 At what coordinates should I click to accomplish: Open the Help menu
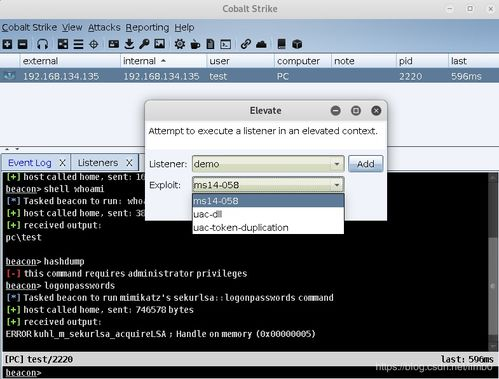184,27
